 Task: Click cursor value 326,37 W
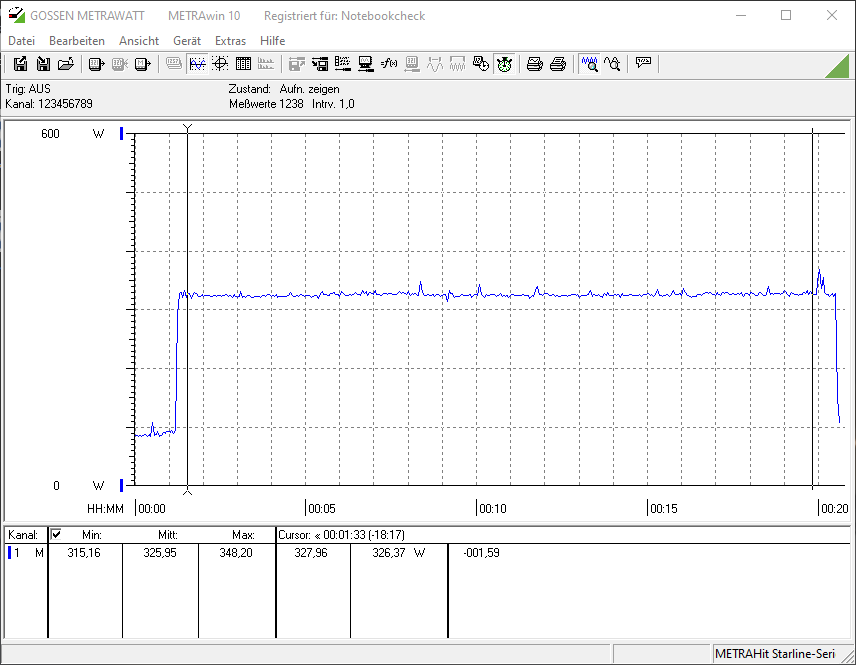tap(399, 553)
